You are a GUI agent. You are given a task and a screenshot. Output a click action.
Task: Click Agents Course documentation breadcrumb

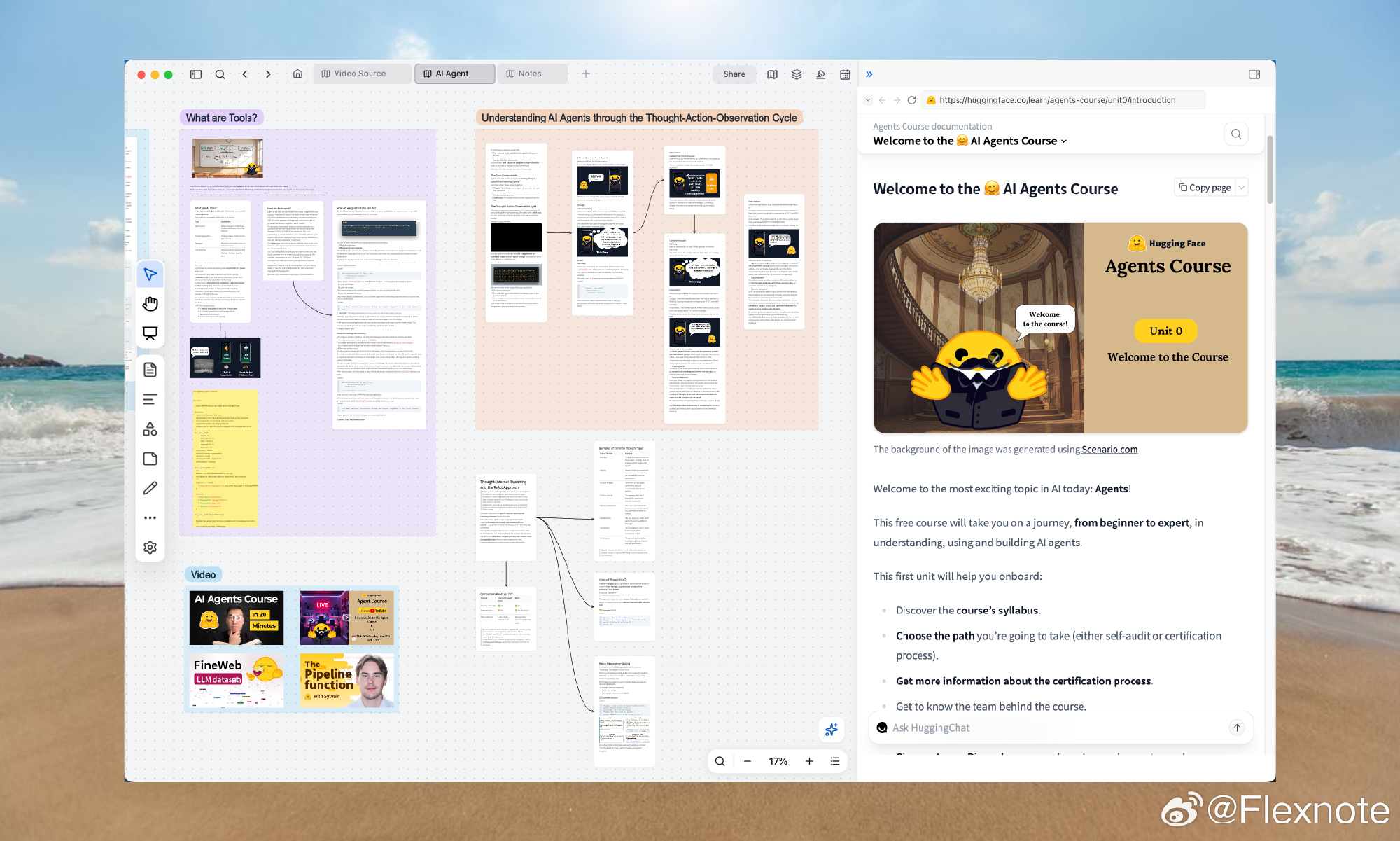point(932,127)
